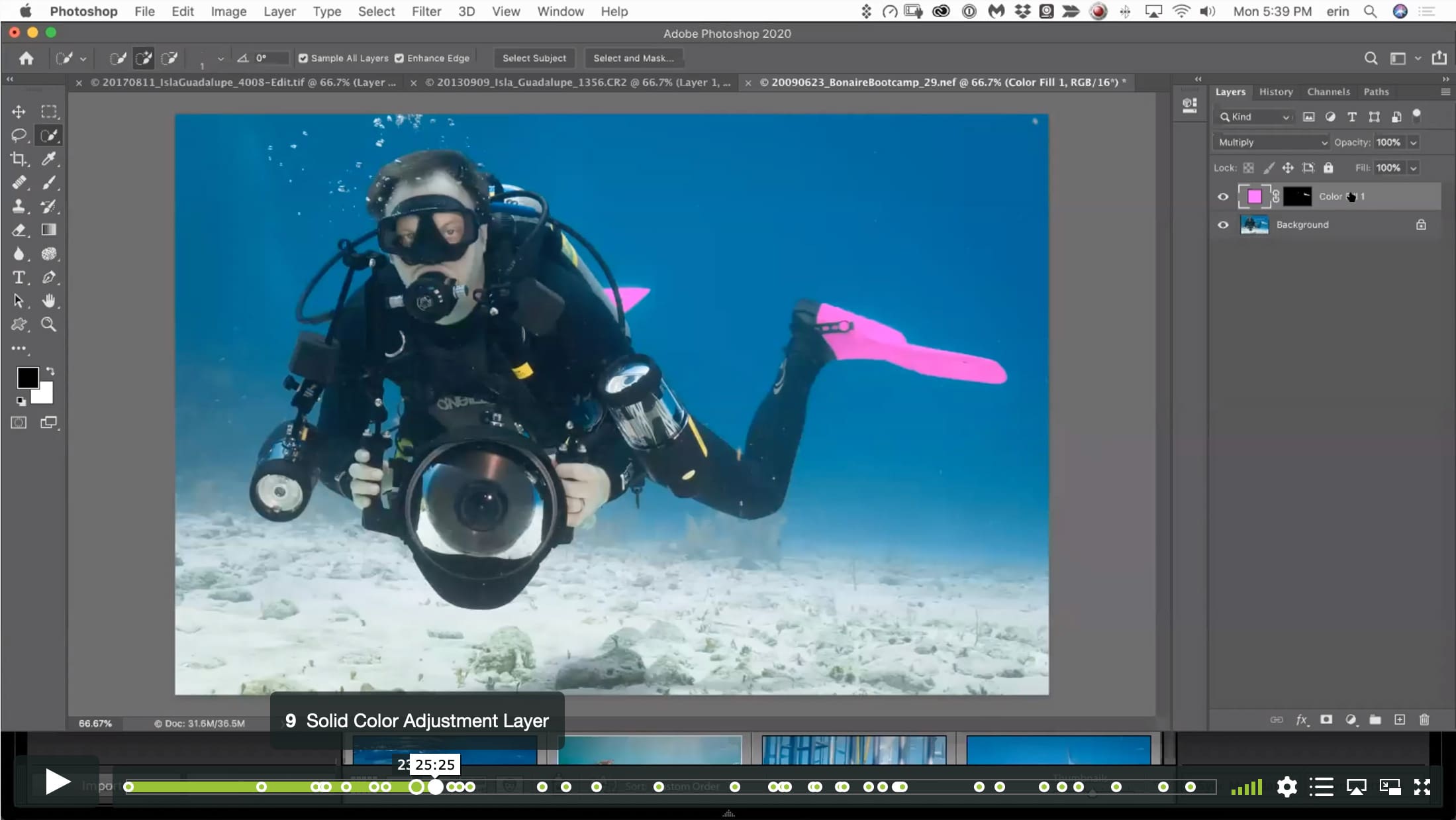The image size is (1456, 820).
Task: Select the Clone Stamp tool
Action: pos(19,206)
